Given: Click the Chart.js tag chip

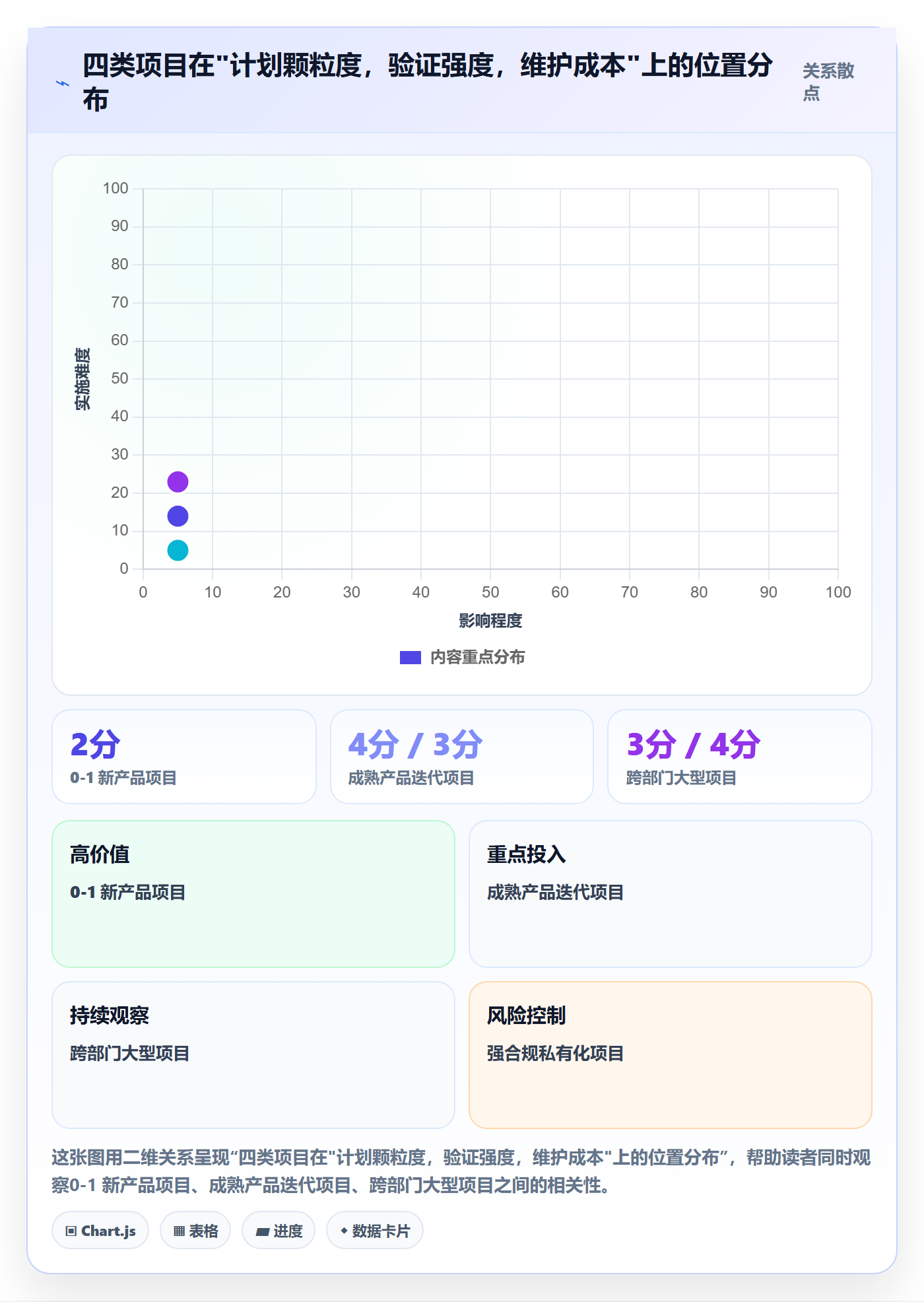Looking at the screenshot, I should click(100, 1231).
